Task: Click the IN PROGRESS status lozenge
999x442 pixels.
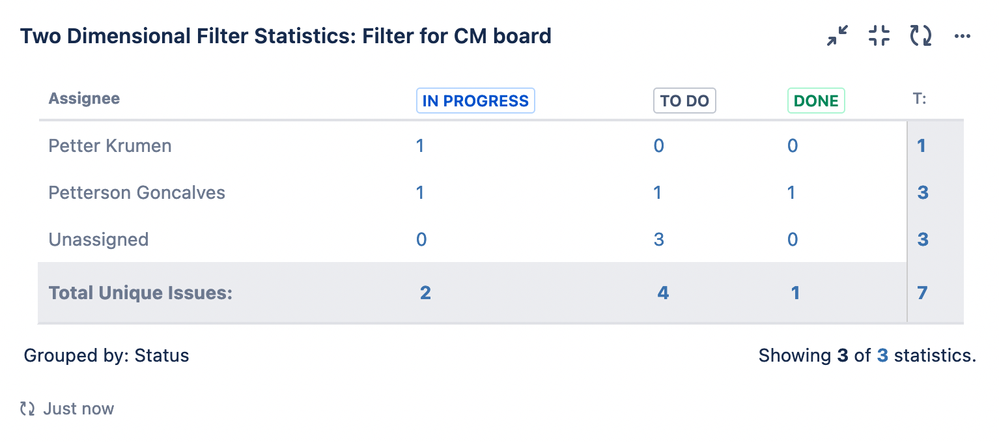Action: pyautogui.click(x=475, y=101)
